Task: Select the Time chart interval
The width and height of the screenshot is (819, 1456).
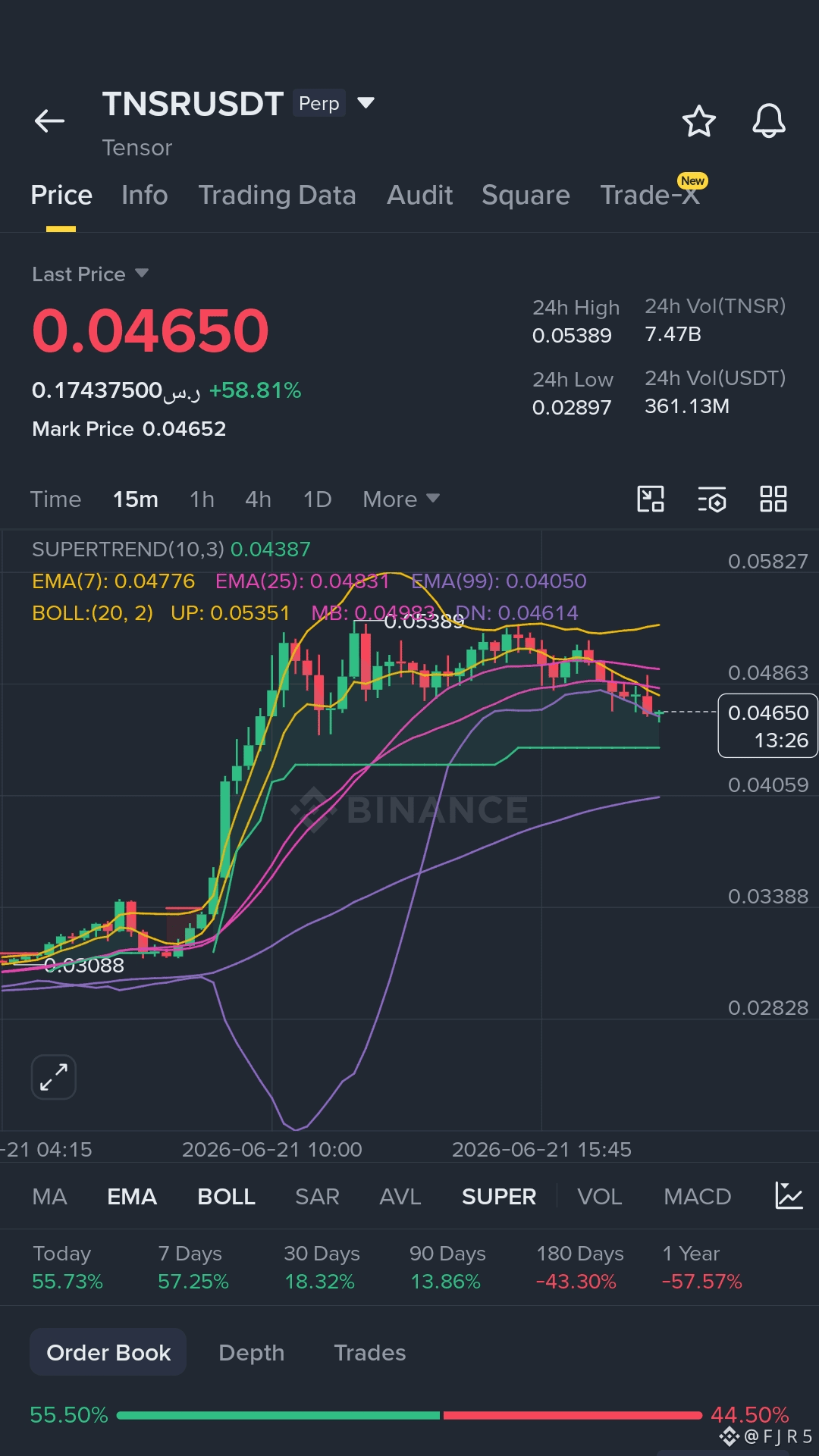Action: (55, 499)
